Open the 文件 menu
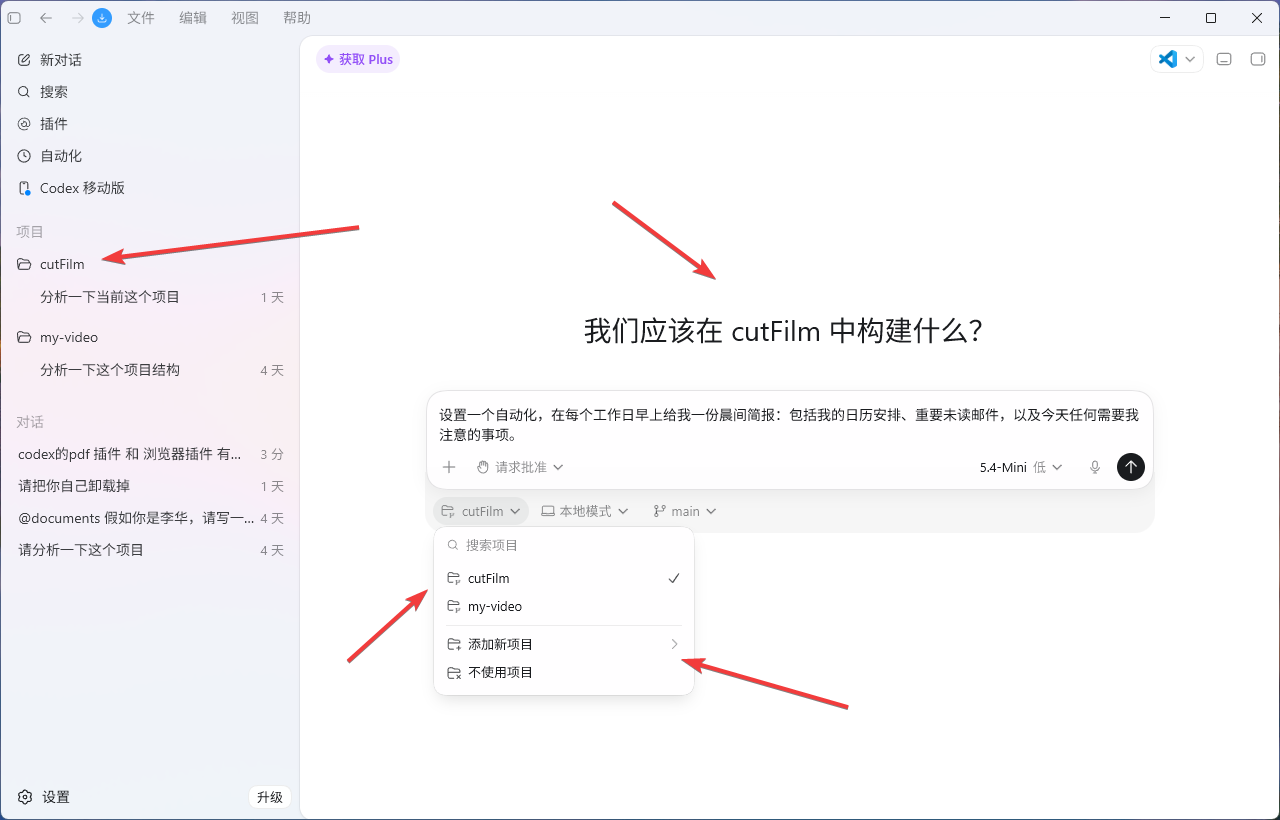Viewport: 1280px width, 820px height. pos(141,18)
